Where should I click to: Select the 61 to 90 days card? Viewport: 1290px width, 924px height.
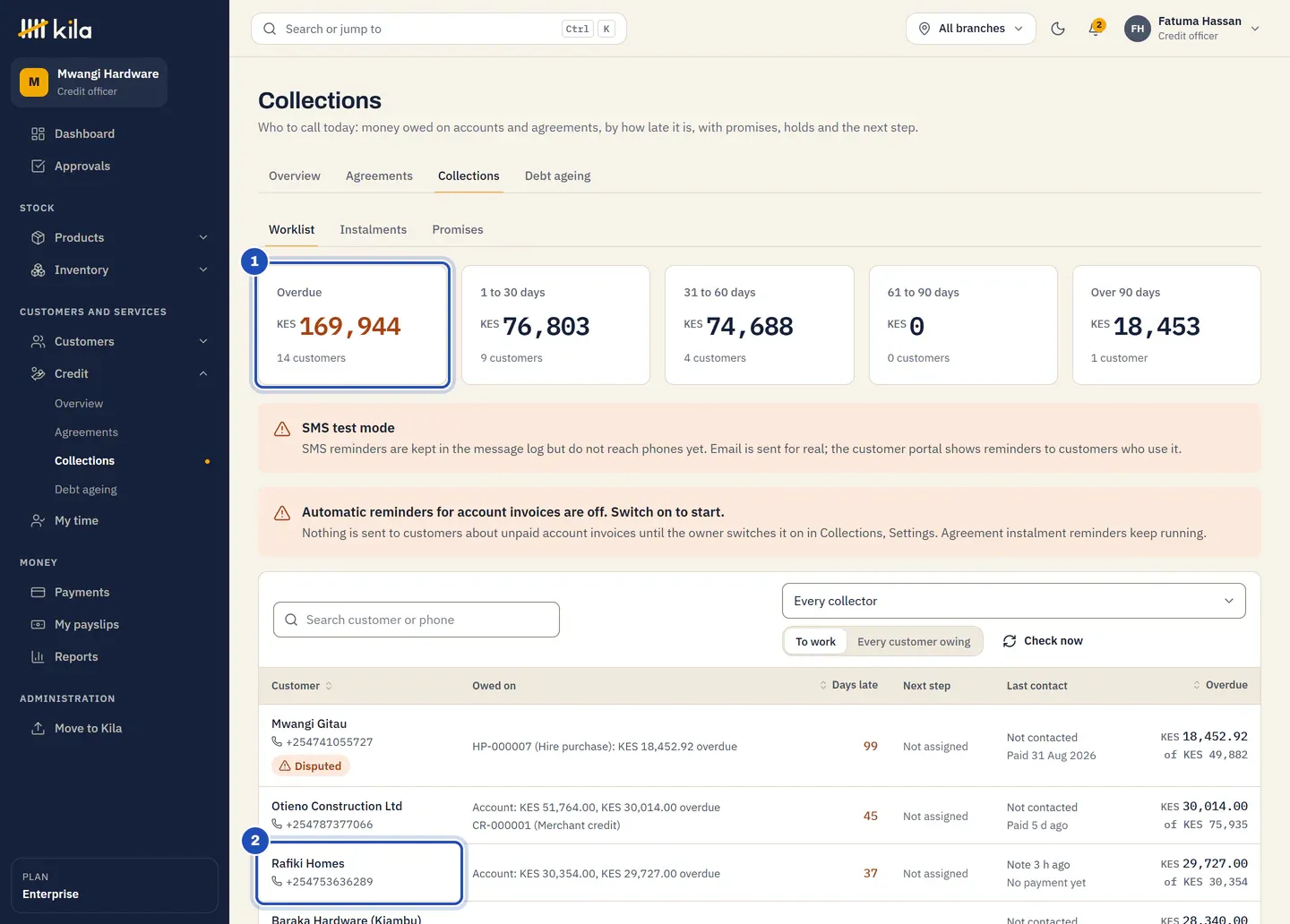[963, 325]
